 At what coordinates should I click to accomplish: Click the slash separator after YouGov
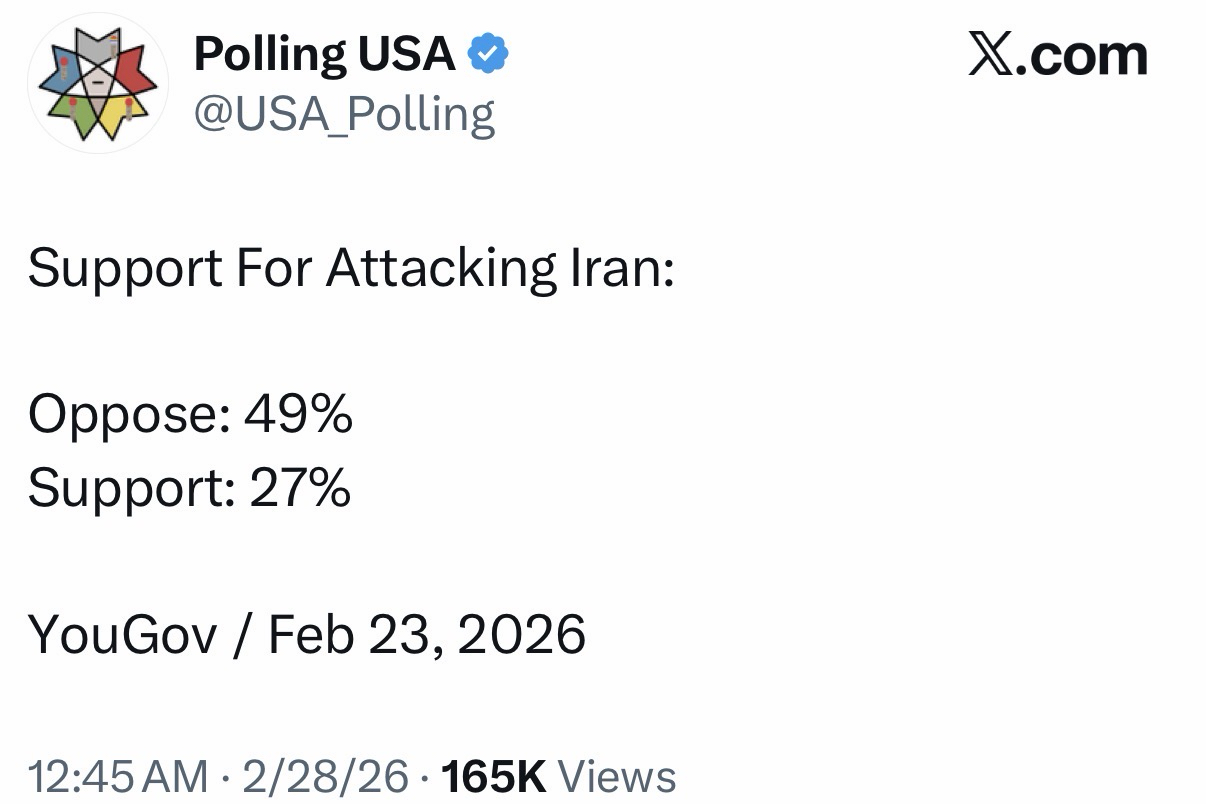(x=242, y=635)
